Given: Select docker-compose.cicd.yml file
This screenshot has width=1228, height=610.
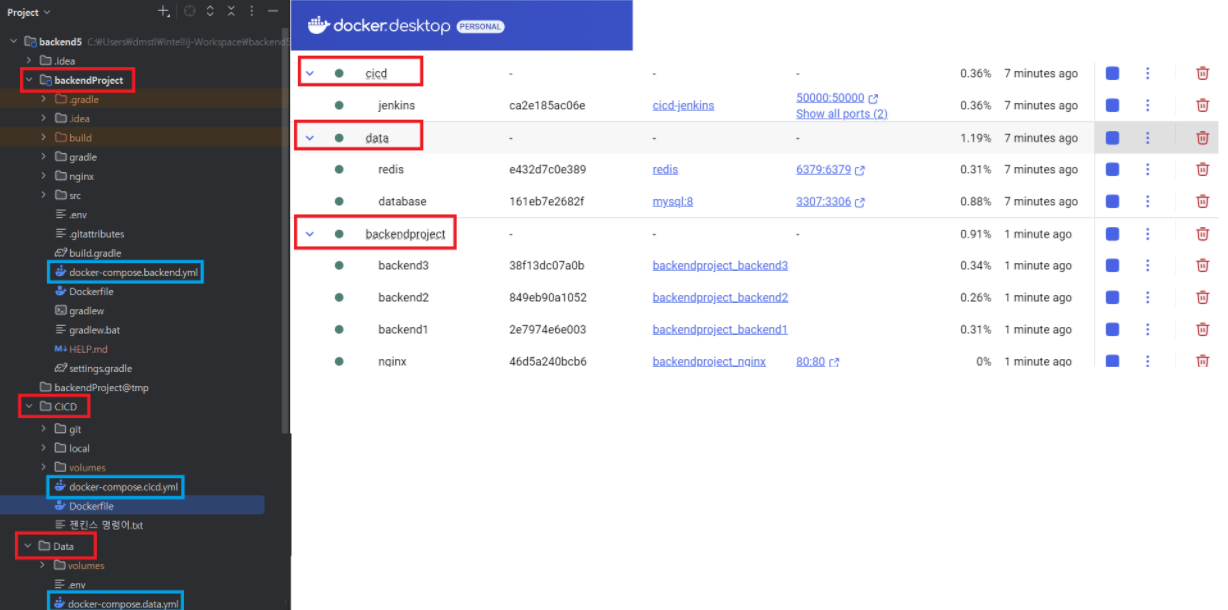Looking at the screenshot, I should [x=116, y=487].
